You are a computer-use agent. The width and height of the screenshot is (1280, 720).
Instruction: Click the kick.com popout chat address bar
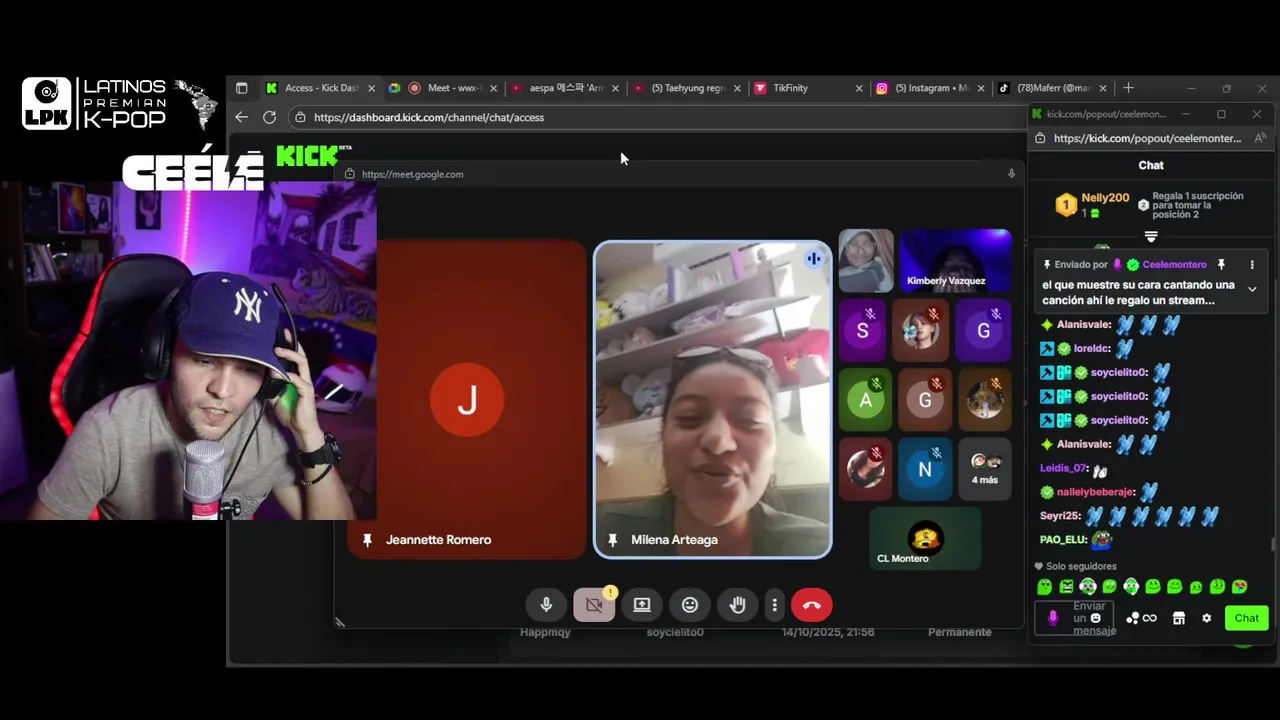[1147, 138]
